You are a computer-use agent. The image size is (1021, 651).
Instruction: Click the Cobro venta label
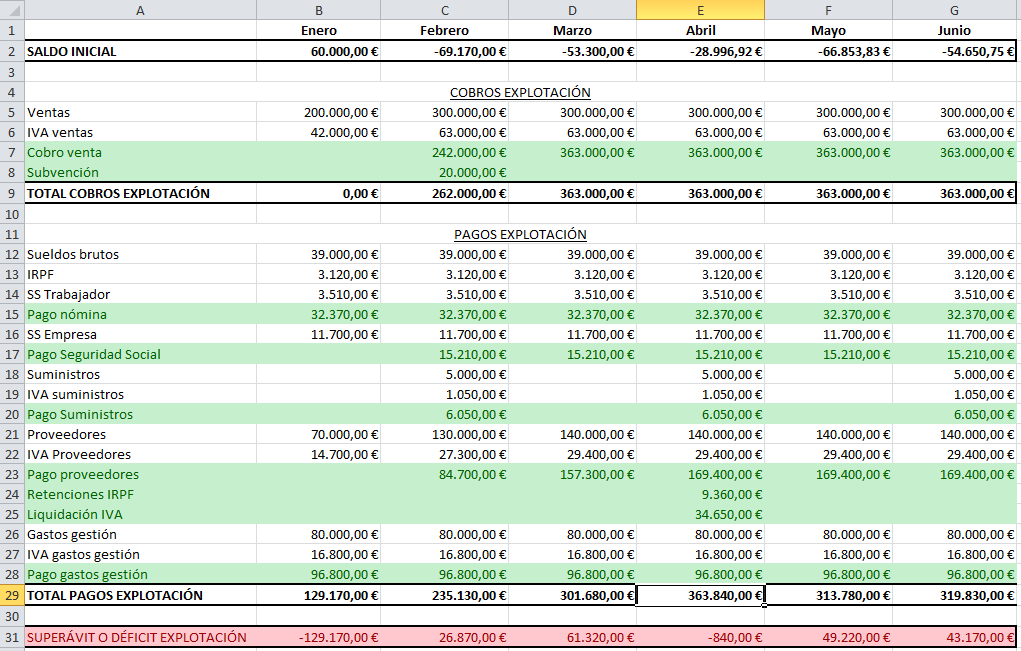64,152
